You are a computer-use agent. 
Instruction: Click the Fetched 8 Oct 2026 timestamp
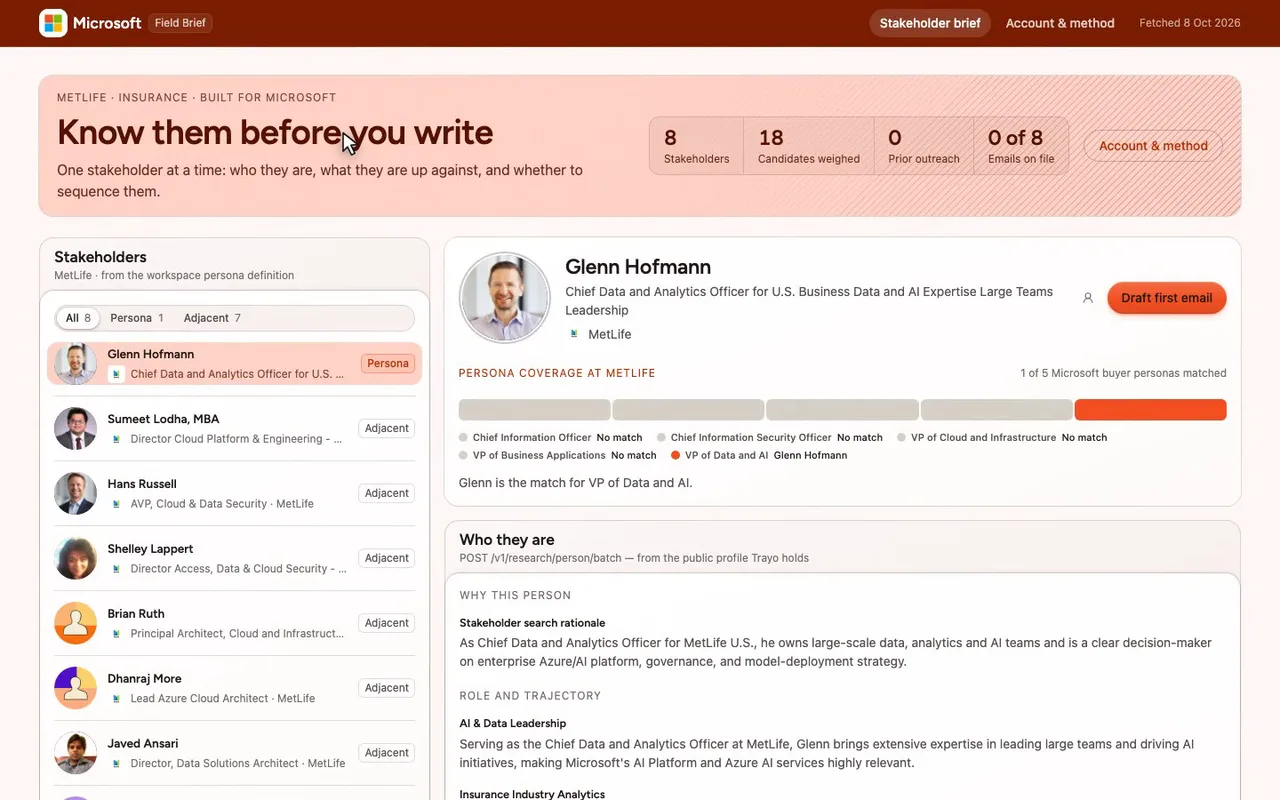tap(1190, 23)
